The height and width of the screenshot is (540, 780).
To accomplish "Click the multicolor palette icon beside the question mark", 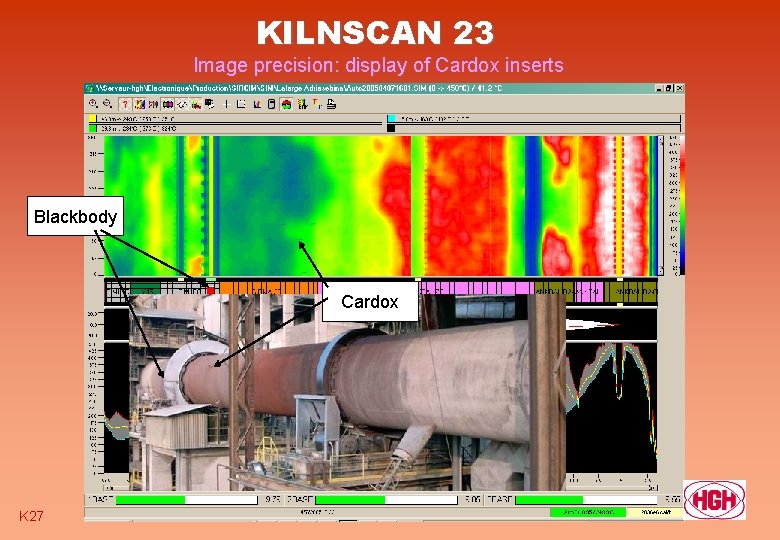I will coord(140,104).
